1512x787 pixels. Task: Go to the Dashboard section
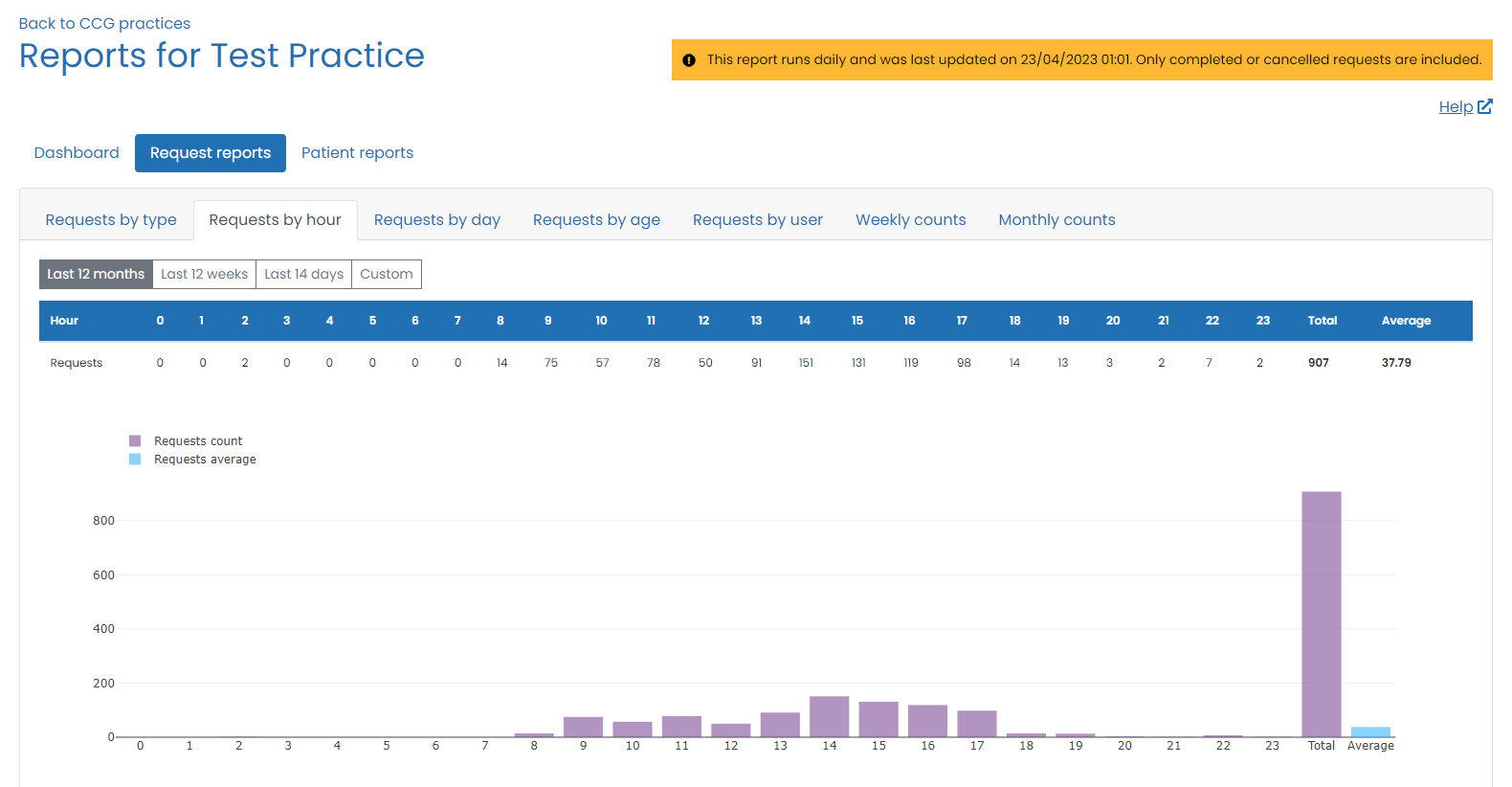(77, 153)
